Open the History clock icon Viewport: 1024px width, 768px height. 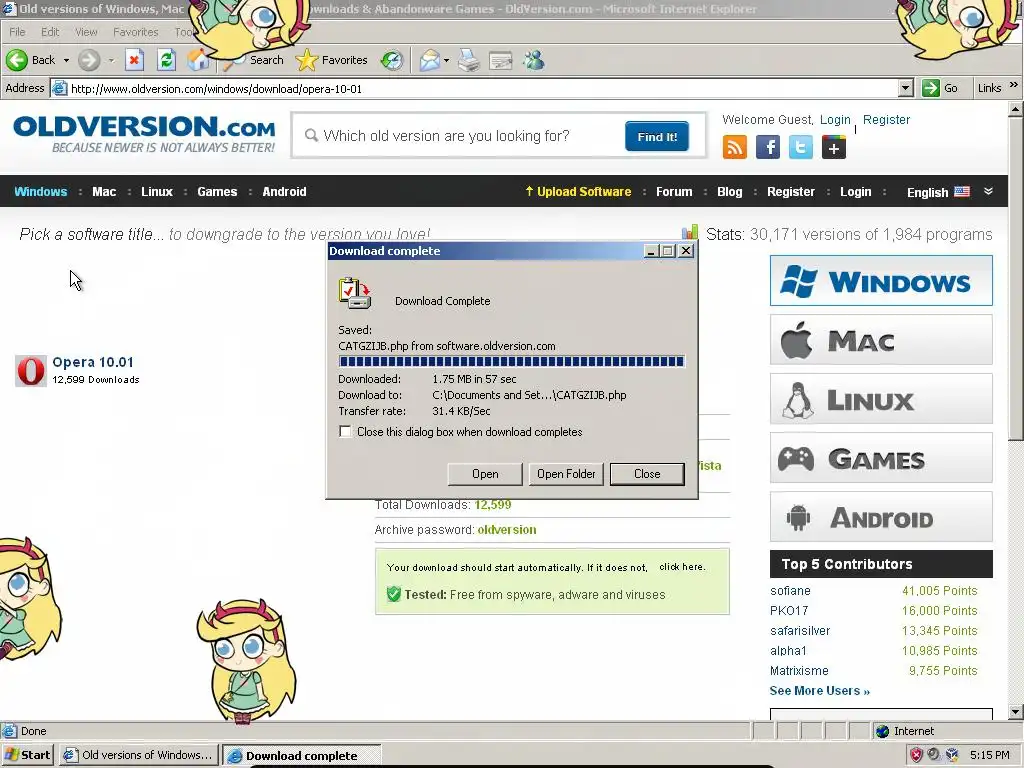pos(392,60)
